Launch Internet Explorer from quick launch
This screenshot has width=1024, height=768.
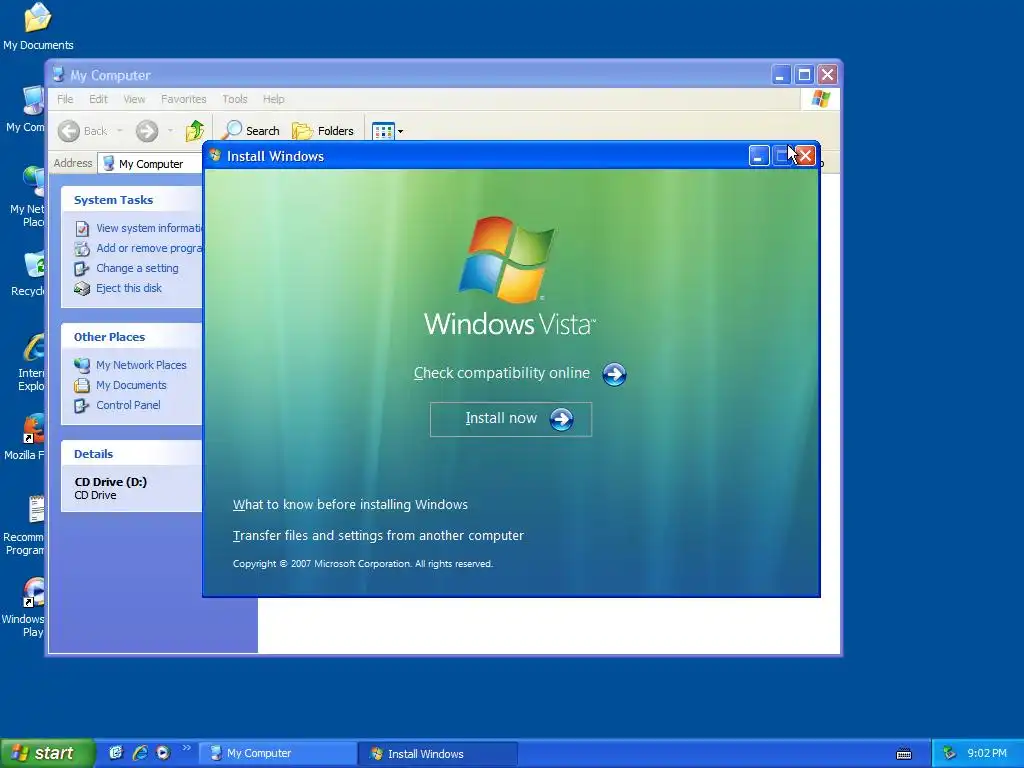[x=140, y=753]
